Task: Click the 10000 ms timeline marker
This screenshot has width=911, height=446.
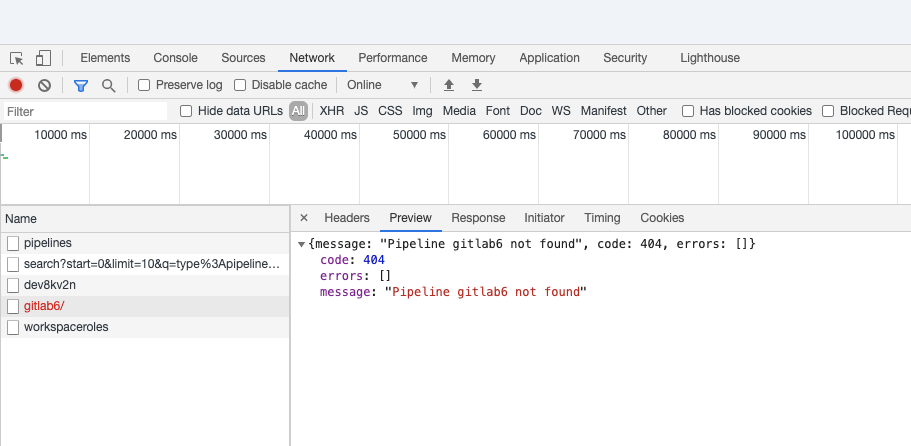Action: [x=60, y=135]
